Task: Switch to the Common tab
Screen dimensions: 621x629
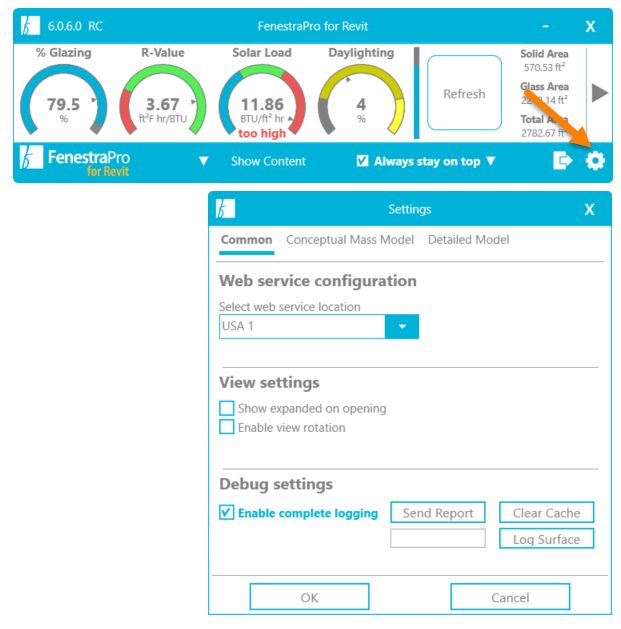Action: tap(246, 240)
